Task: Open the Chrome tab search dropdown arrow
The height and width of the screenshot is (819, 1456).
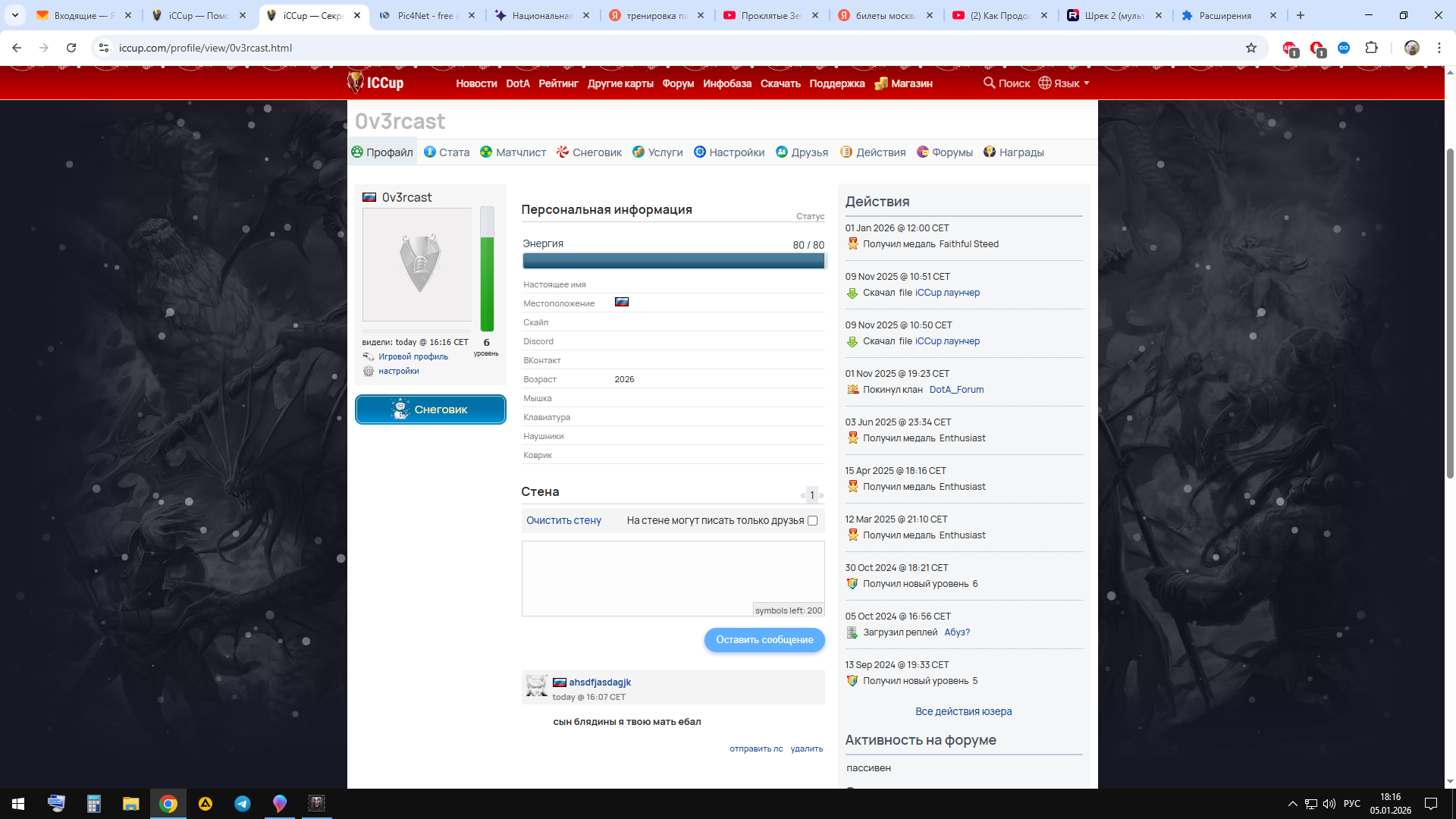Action: point(14,15)
